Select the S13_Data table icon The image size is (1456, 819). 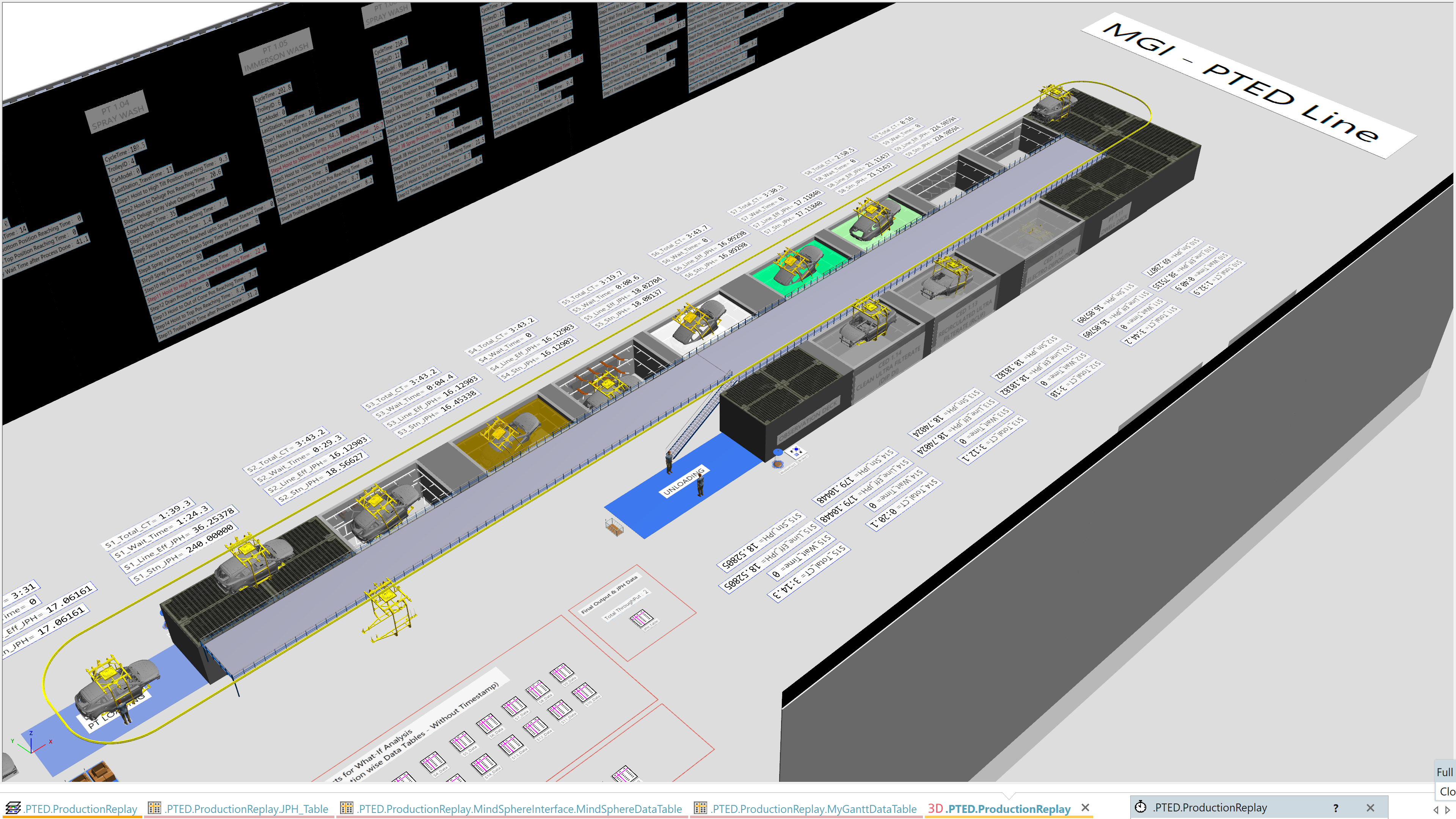pos(510,744)
